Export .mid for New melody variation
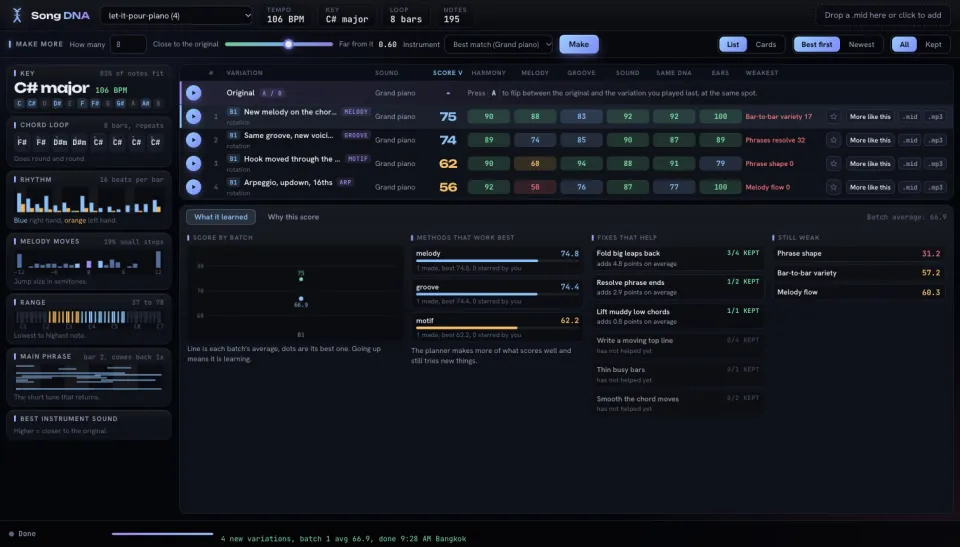Image resolution: width=960 pixels, height=547 pixels. [x=910, y=116]
